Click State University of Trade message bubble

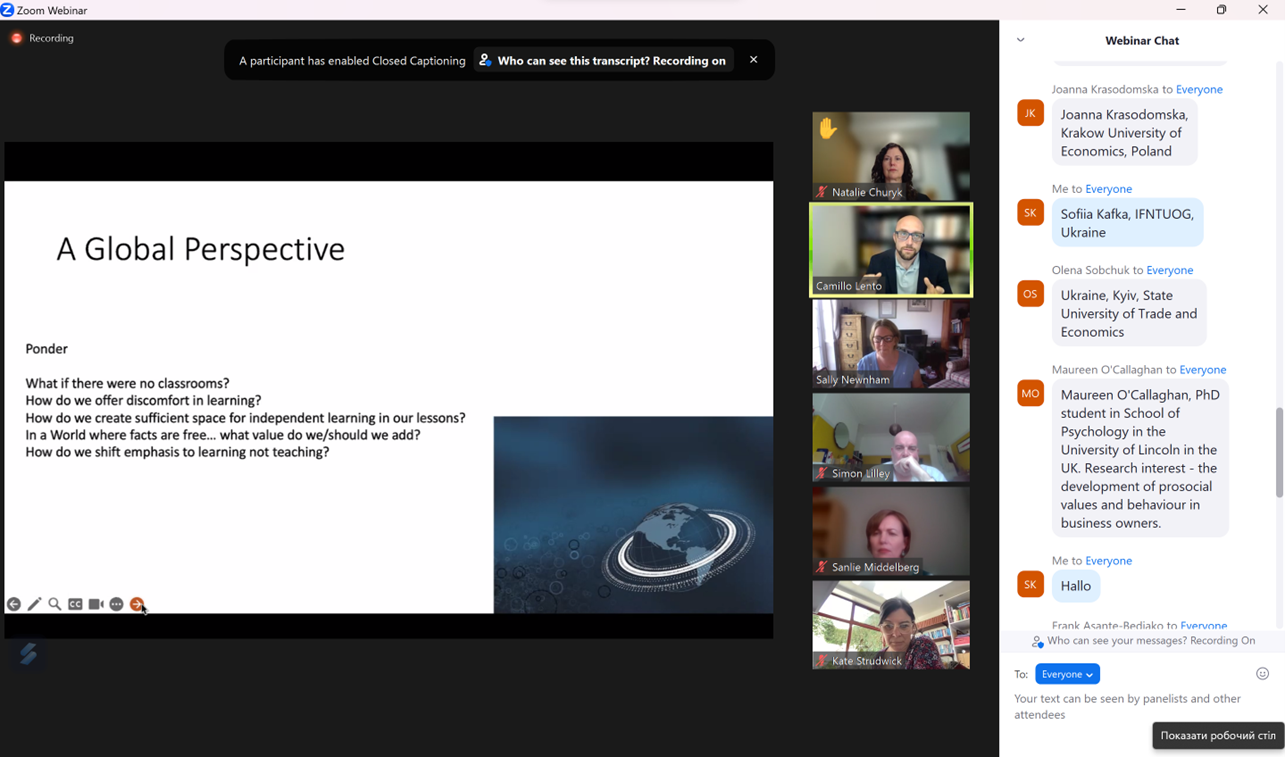[x=1128, y=313]
